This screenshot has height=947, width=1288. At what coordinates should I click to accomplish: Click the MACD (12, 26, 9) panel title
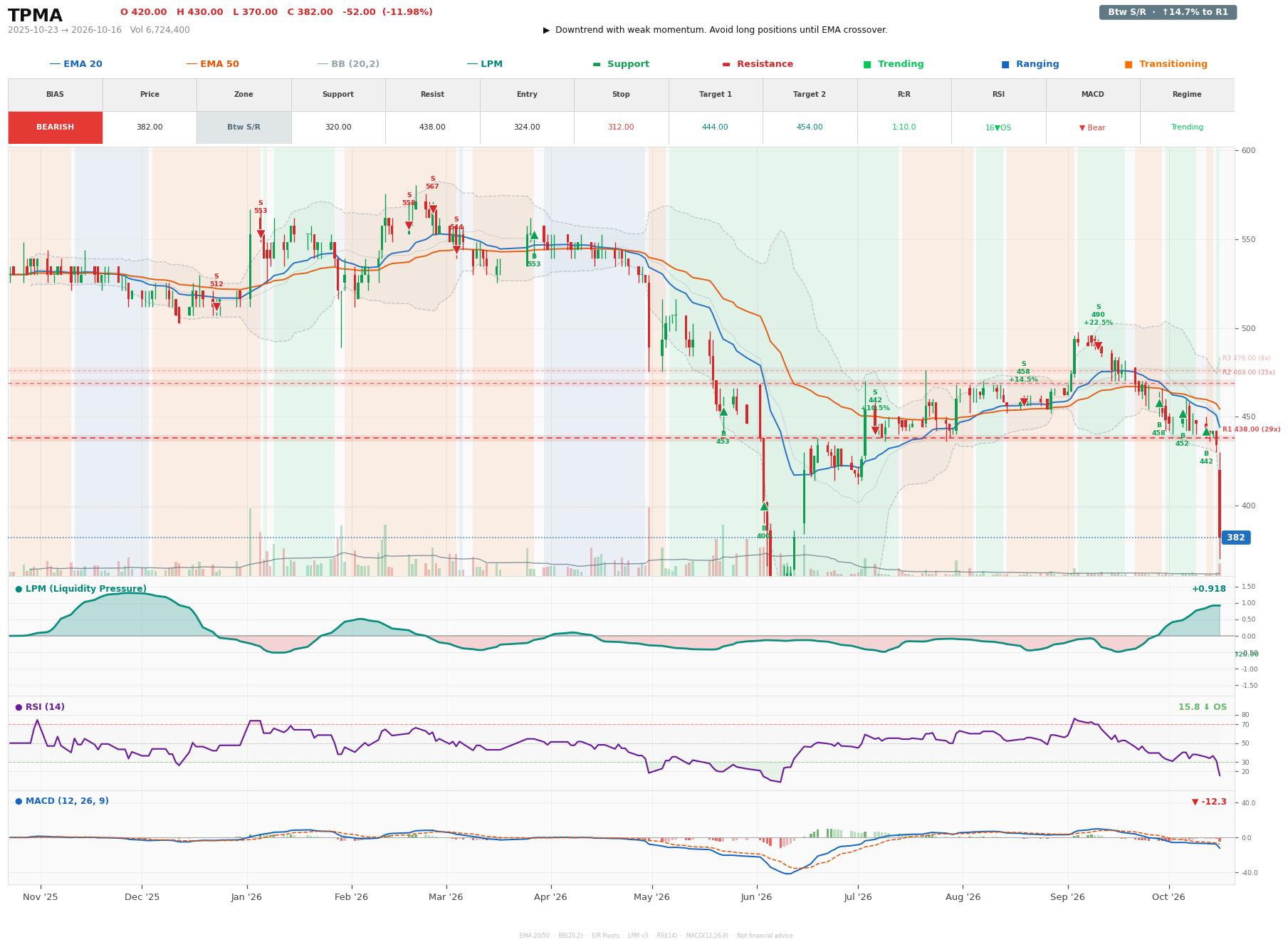62,801
